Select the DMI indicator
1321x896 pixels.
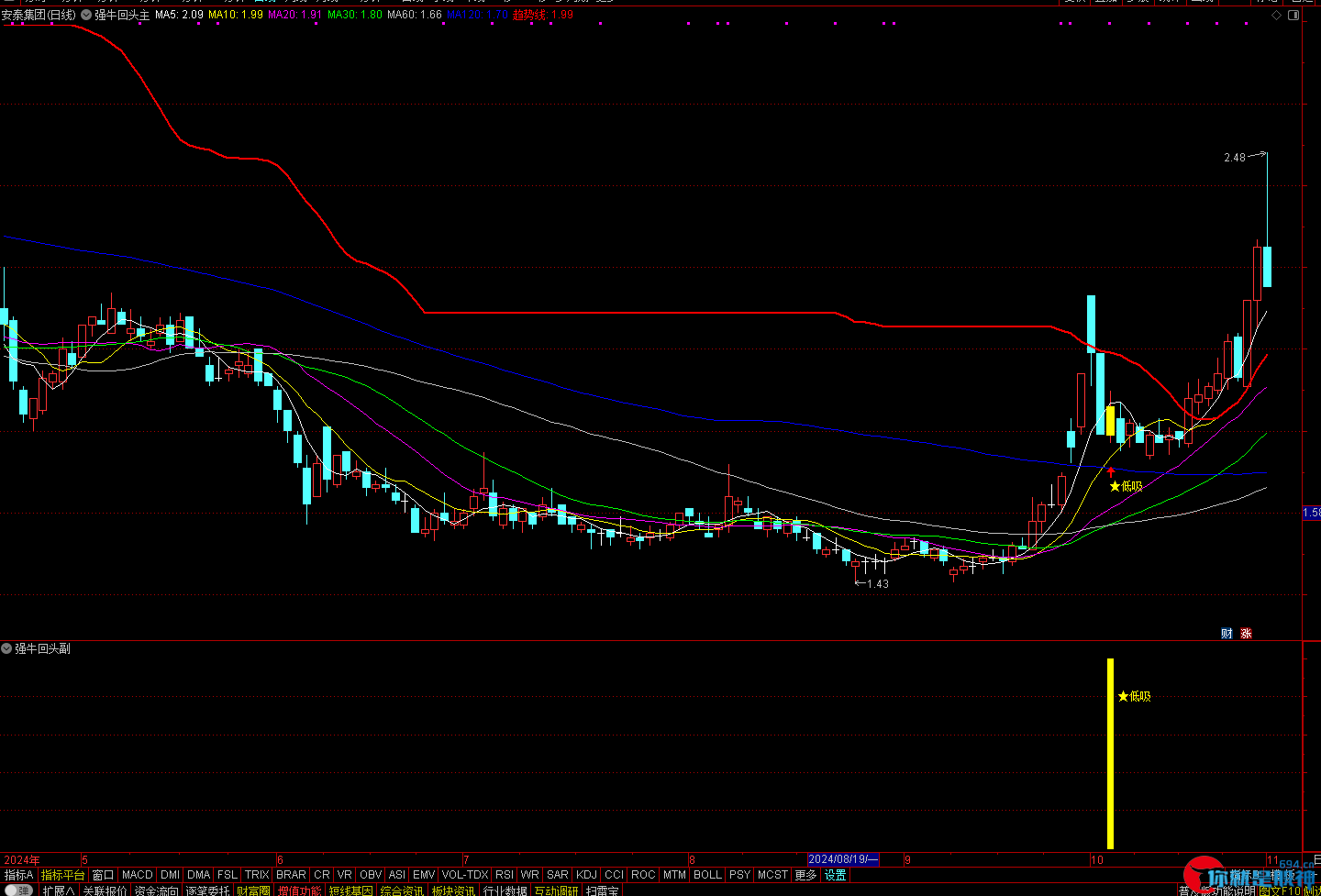point(170,875)
